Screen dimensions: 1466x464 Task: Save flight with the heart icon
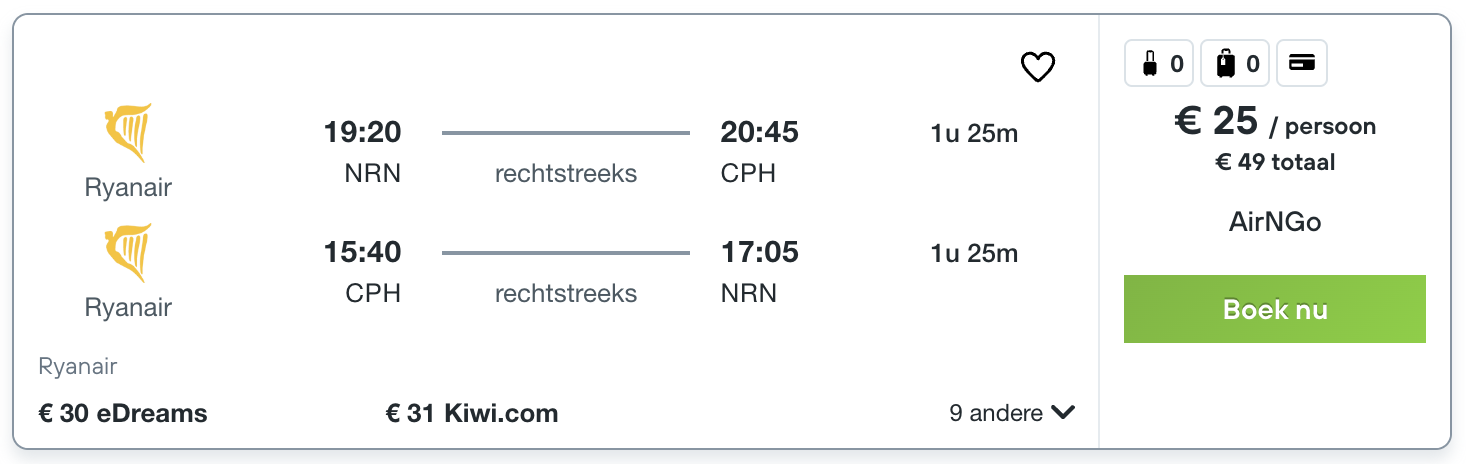pos(1038,68)
